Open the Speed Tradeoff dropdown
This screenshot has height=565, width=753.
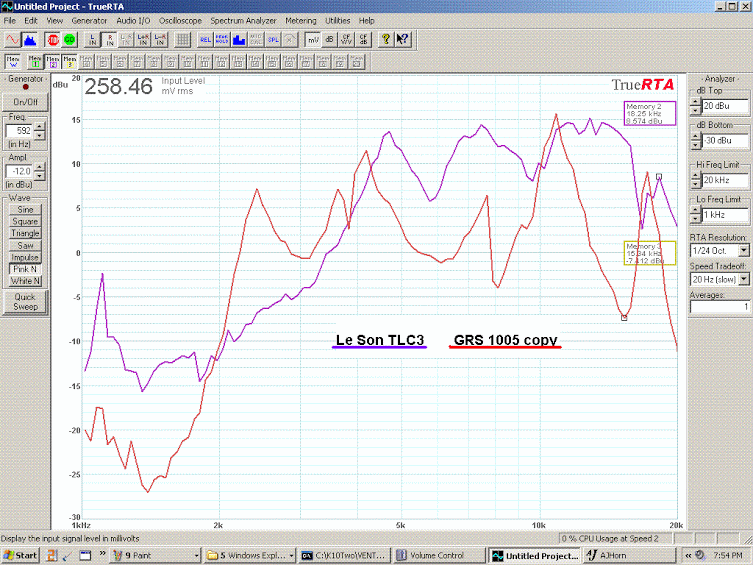pos(744,279)
